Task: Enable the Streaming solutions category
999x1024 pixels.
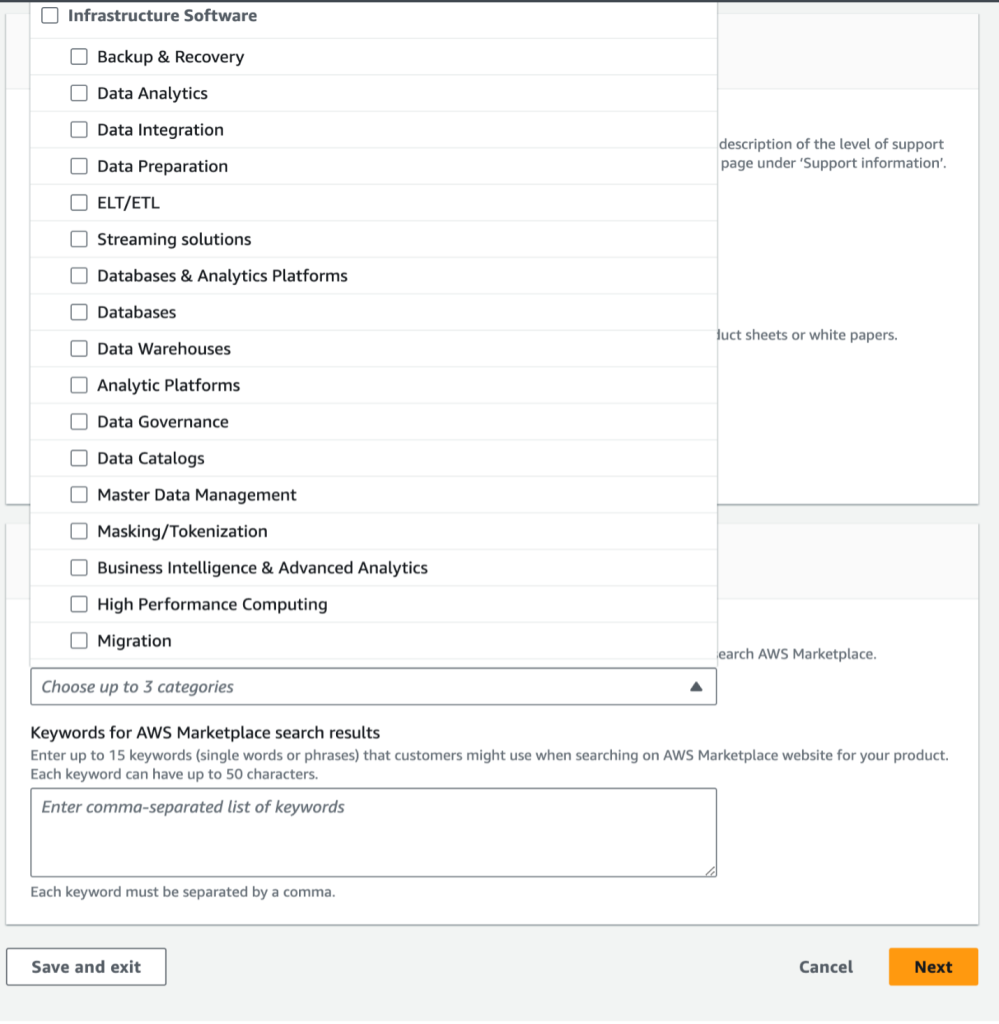Action: pyautogui.click(x=79, y=238)
